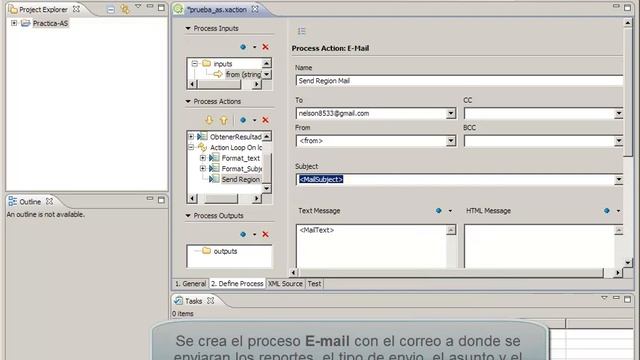Switch to the XML Source tab
This screenshot has width=640, height=360.
[285, 284]
